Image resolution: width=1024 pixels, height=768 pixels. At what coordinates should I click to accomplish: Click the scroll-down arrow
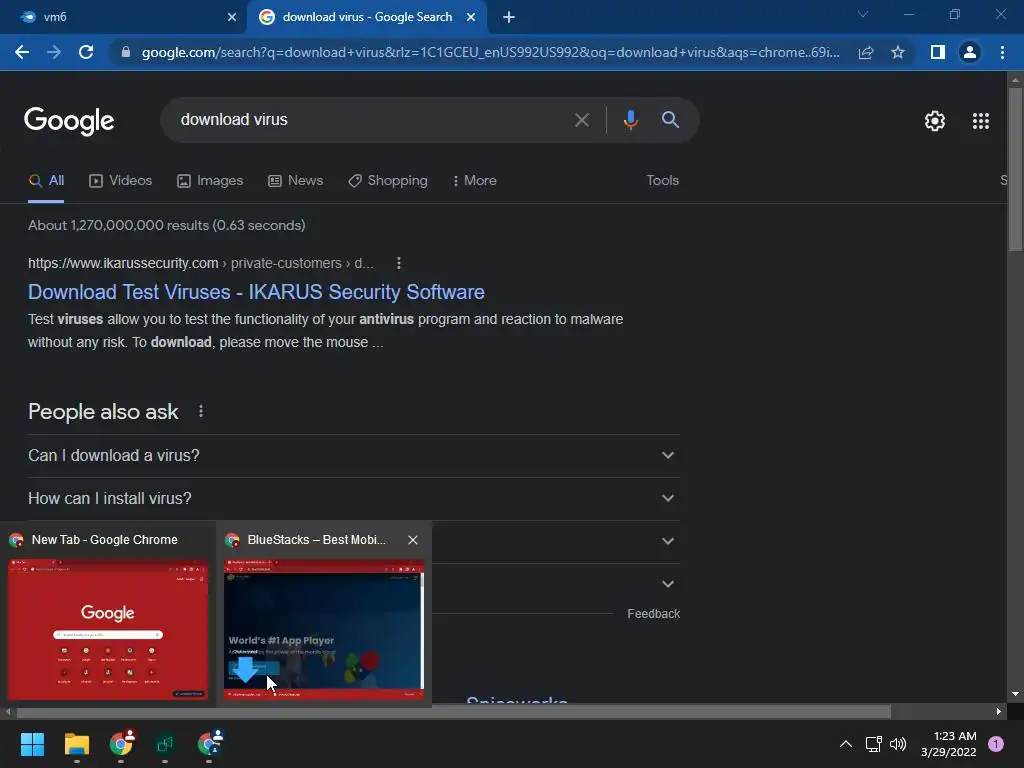point(1015,694)
